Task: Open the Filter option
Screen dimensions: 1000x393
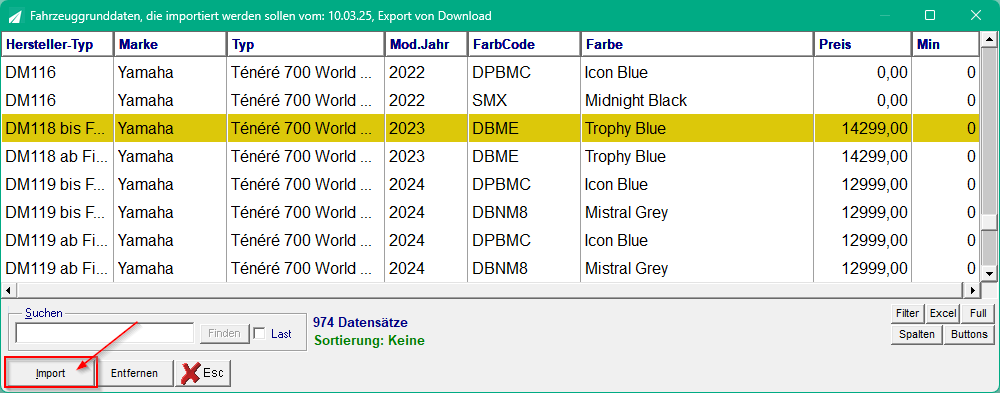Action: (x=908, y=313)
